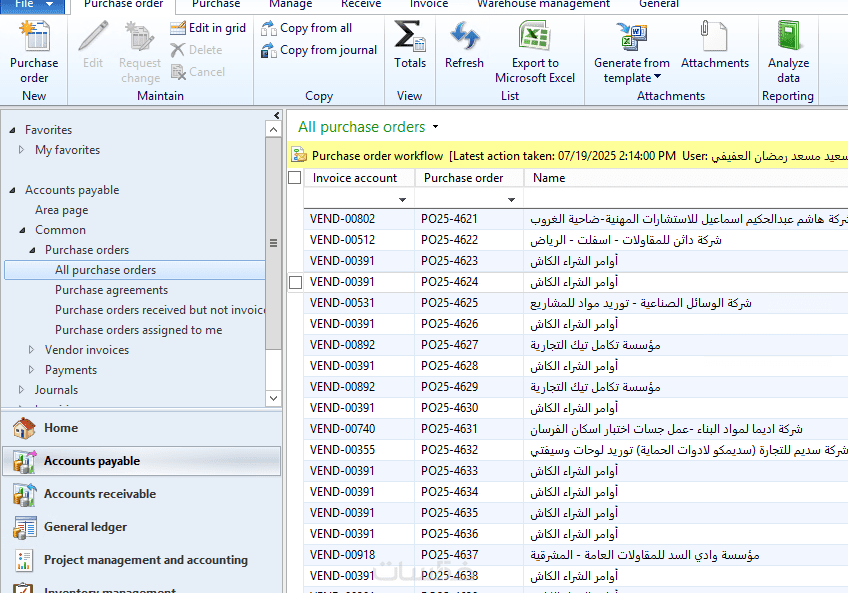Screen dimensions: 848x593
Task: Select vendor cell VEND-00918
Action: 342,555
